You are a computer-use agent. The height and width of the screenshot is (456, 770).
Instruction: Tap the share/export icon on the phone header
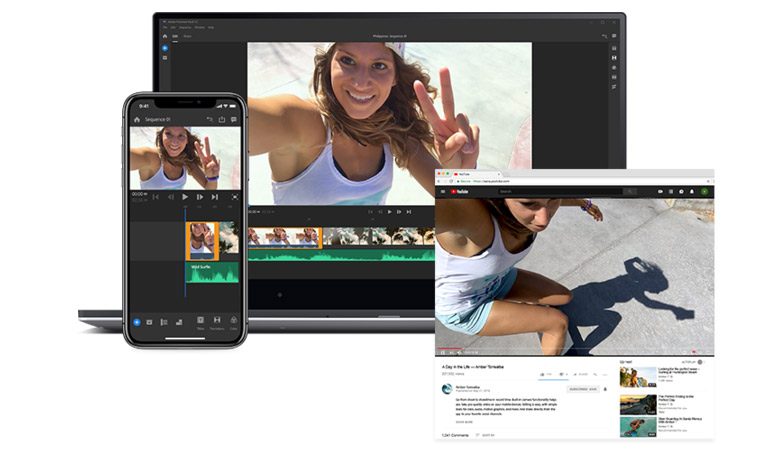[x=220, y=119]
